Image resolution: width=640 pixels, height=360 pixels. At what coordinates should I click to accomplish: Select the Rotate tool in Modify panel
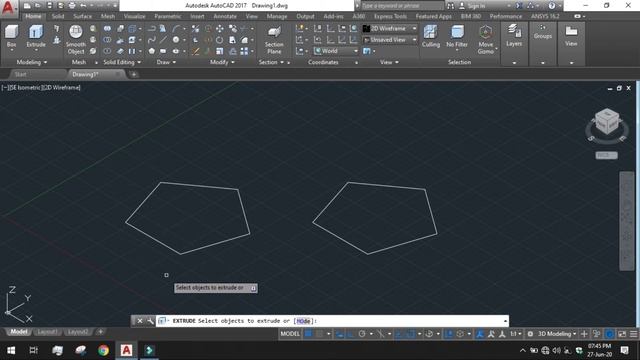pyautogui.click(x=220, y=40)
